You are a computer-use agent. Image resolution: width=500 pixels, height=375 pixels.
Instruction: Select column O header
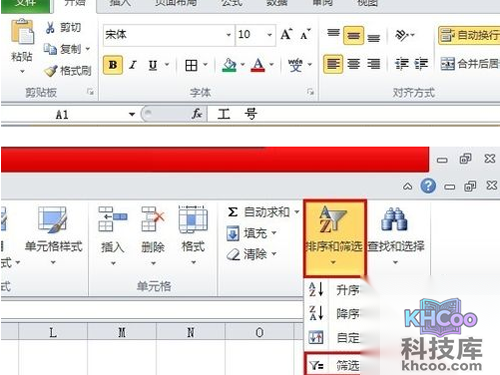[259, 332]
